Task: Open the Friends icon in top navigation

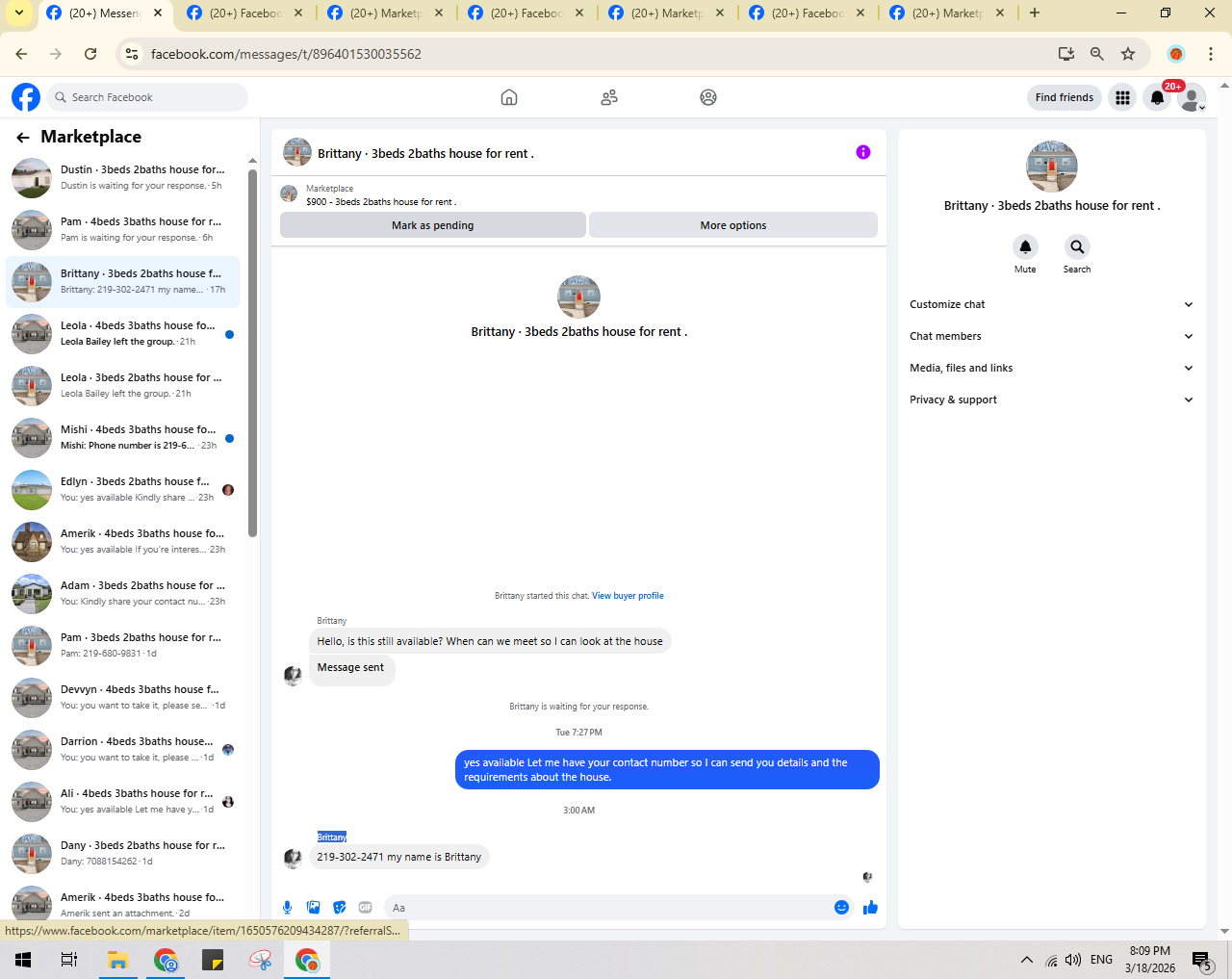Action: (x=609, y=97)
